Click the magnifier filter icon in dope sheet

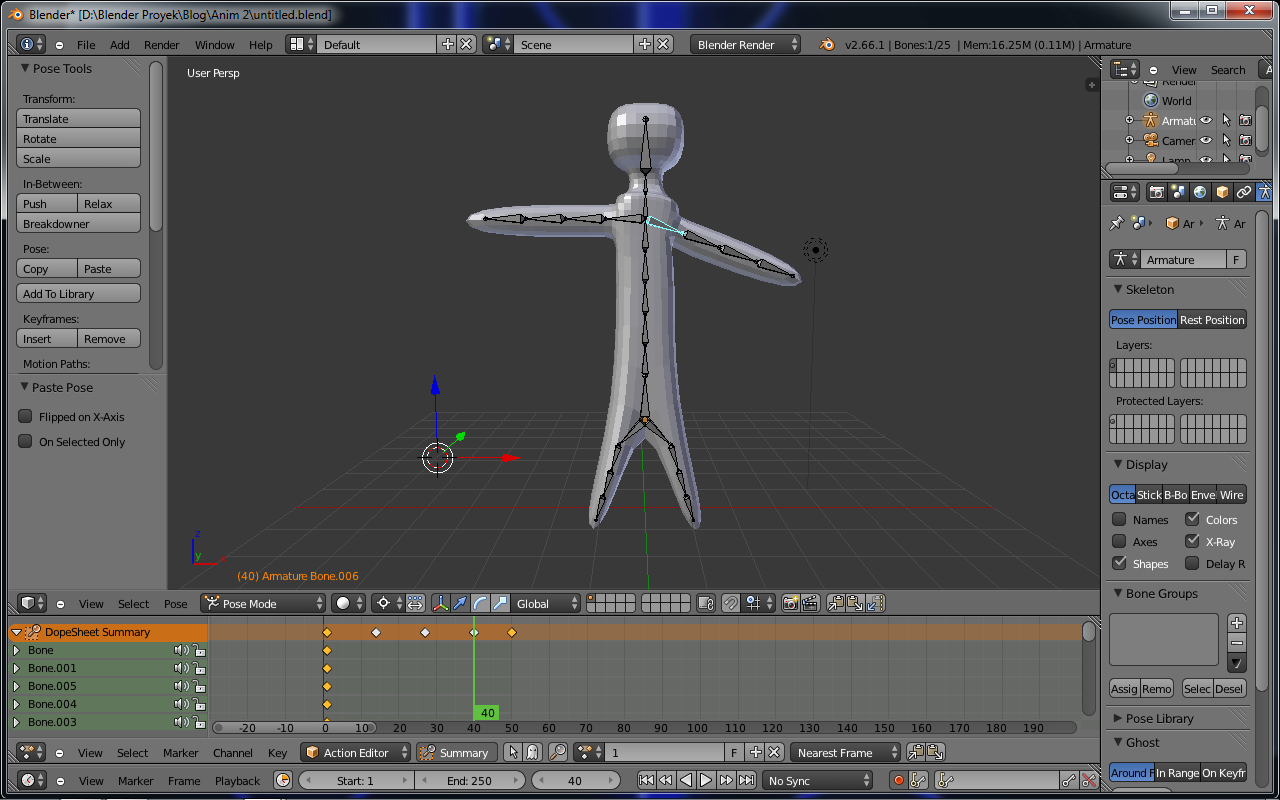(x=558, y=752)
